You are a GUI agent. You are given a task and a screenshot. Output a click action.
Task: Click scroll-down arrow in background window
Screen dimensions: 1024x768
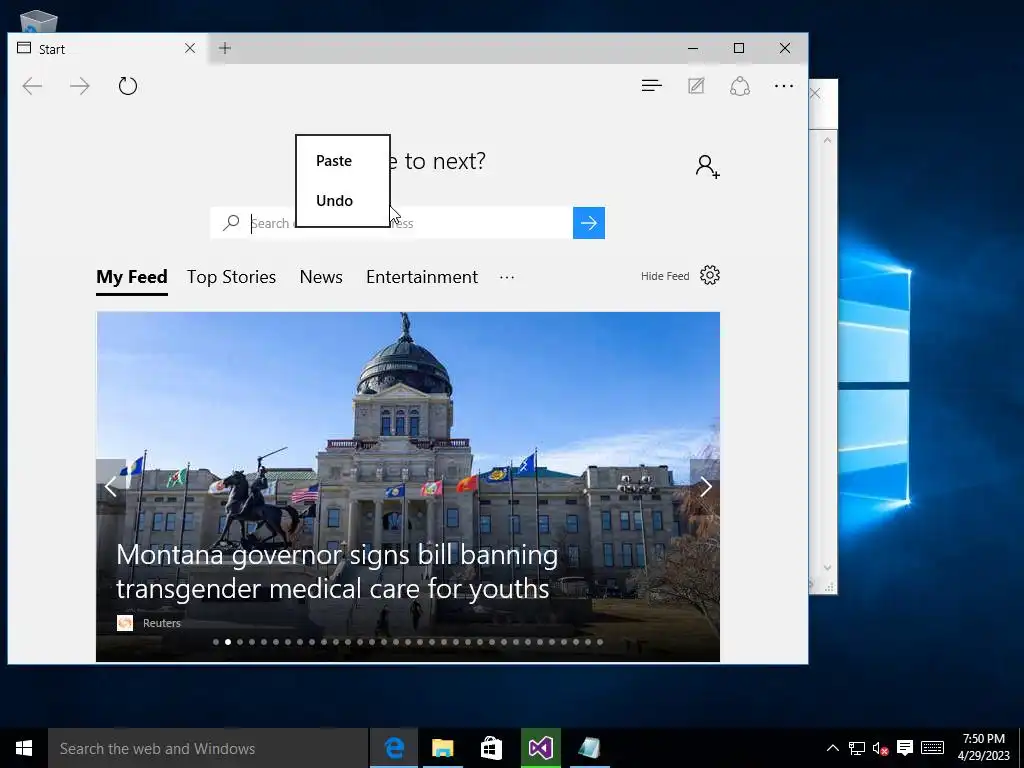827,568
